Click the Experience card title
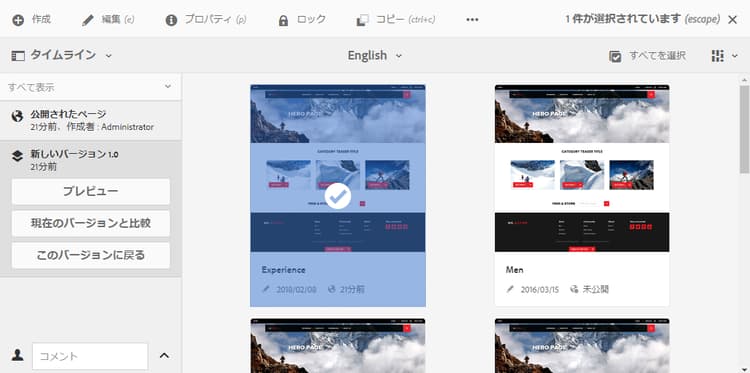This screenshot has height=373, width=750. 283,270
